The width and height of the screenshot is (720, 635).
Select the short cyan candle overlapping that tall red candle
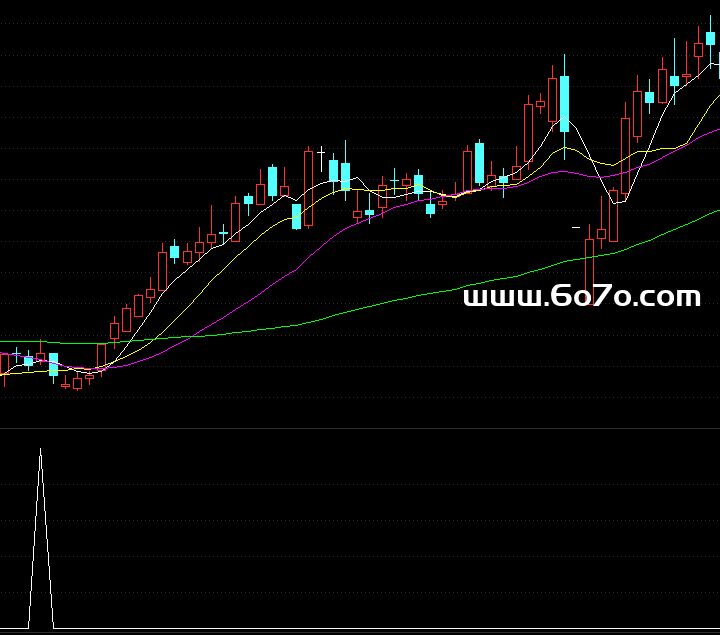tap(296, 216)
